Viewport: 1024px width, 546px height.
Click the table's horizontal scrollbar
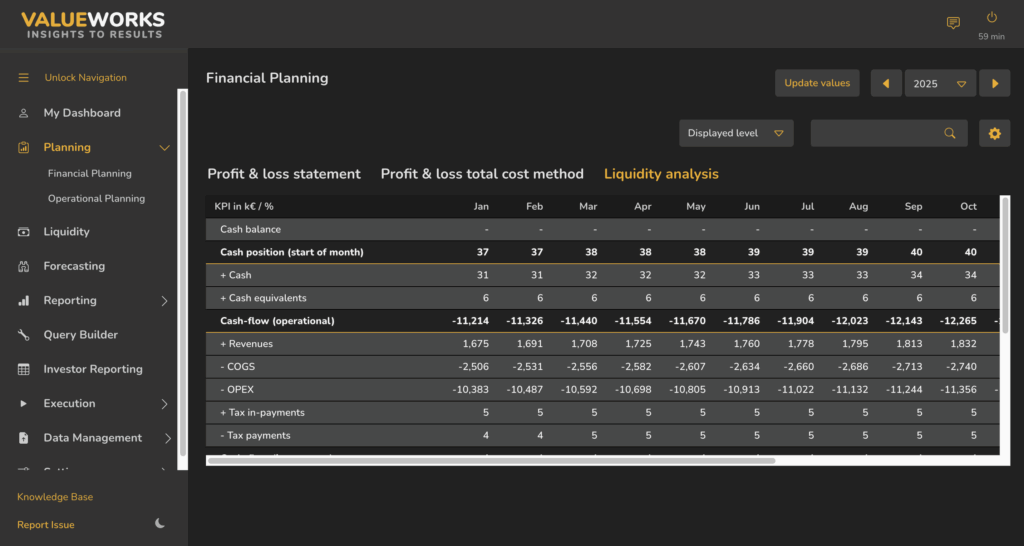click(490, 460)
